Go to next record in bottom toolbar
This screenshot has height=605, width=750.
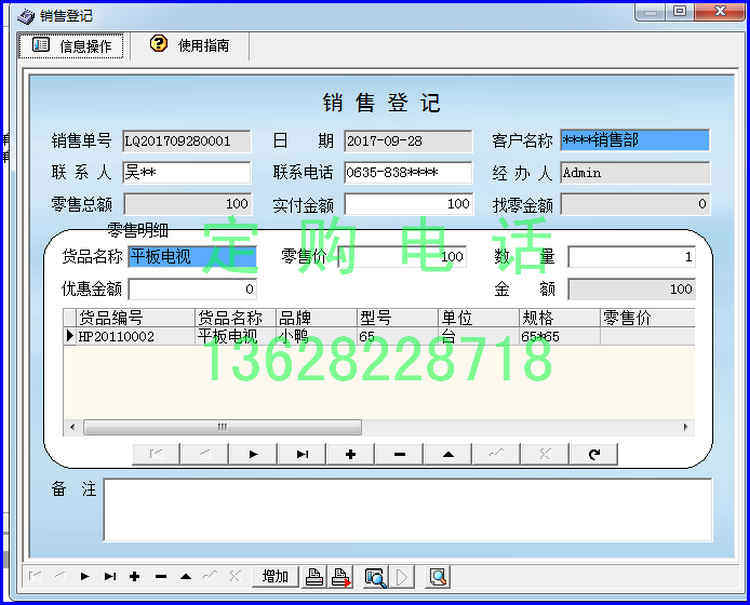(85, 576)
